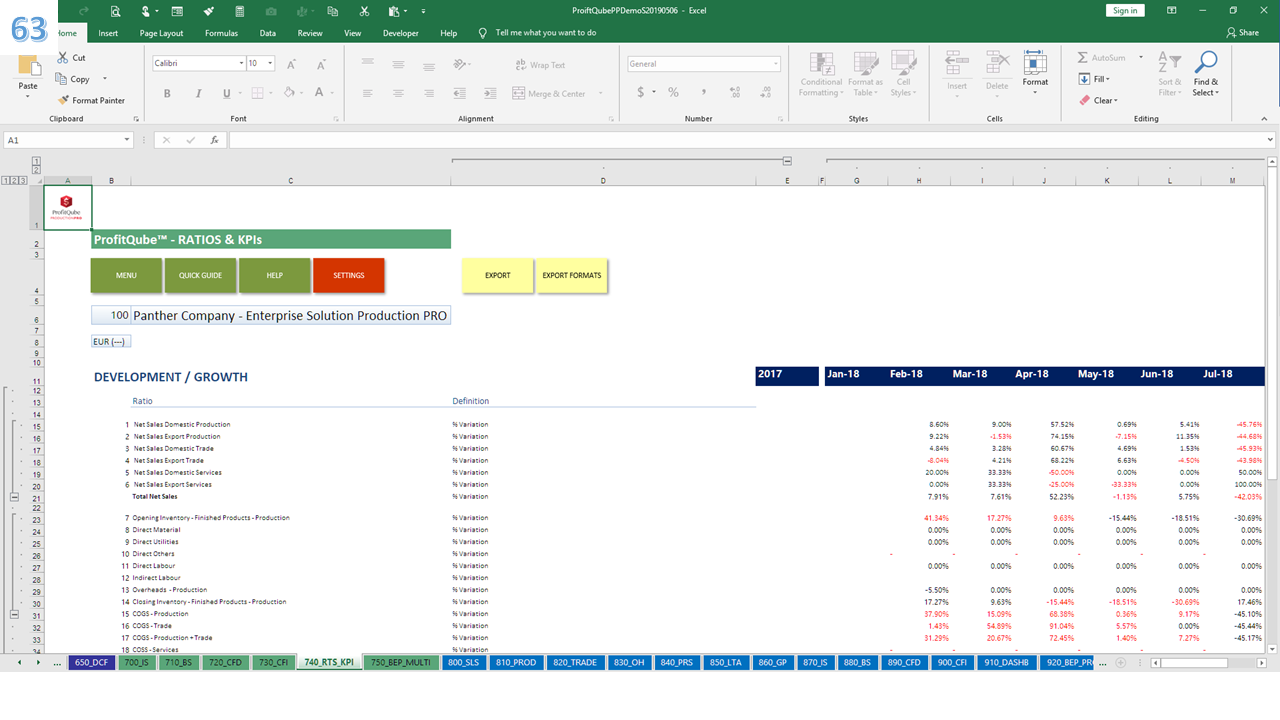Open the Insert ribbon tab
Screen dimensions: 1280x720
pyautogui.click(x=108, y=33)
